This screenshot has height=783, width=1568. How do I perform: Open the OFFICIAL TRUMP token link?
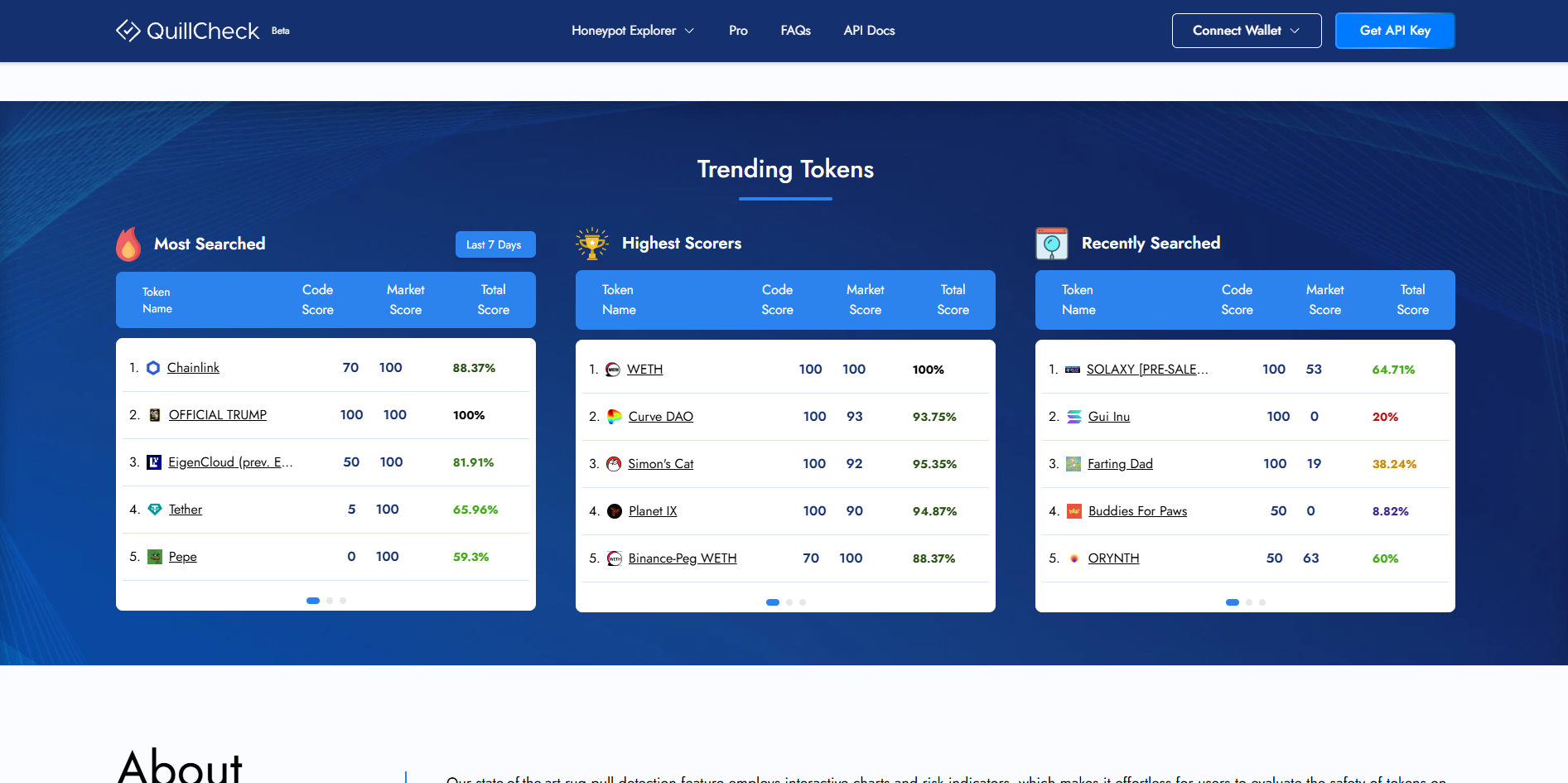tap(218, 415)
